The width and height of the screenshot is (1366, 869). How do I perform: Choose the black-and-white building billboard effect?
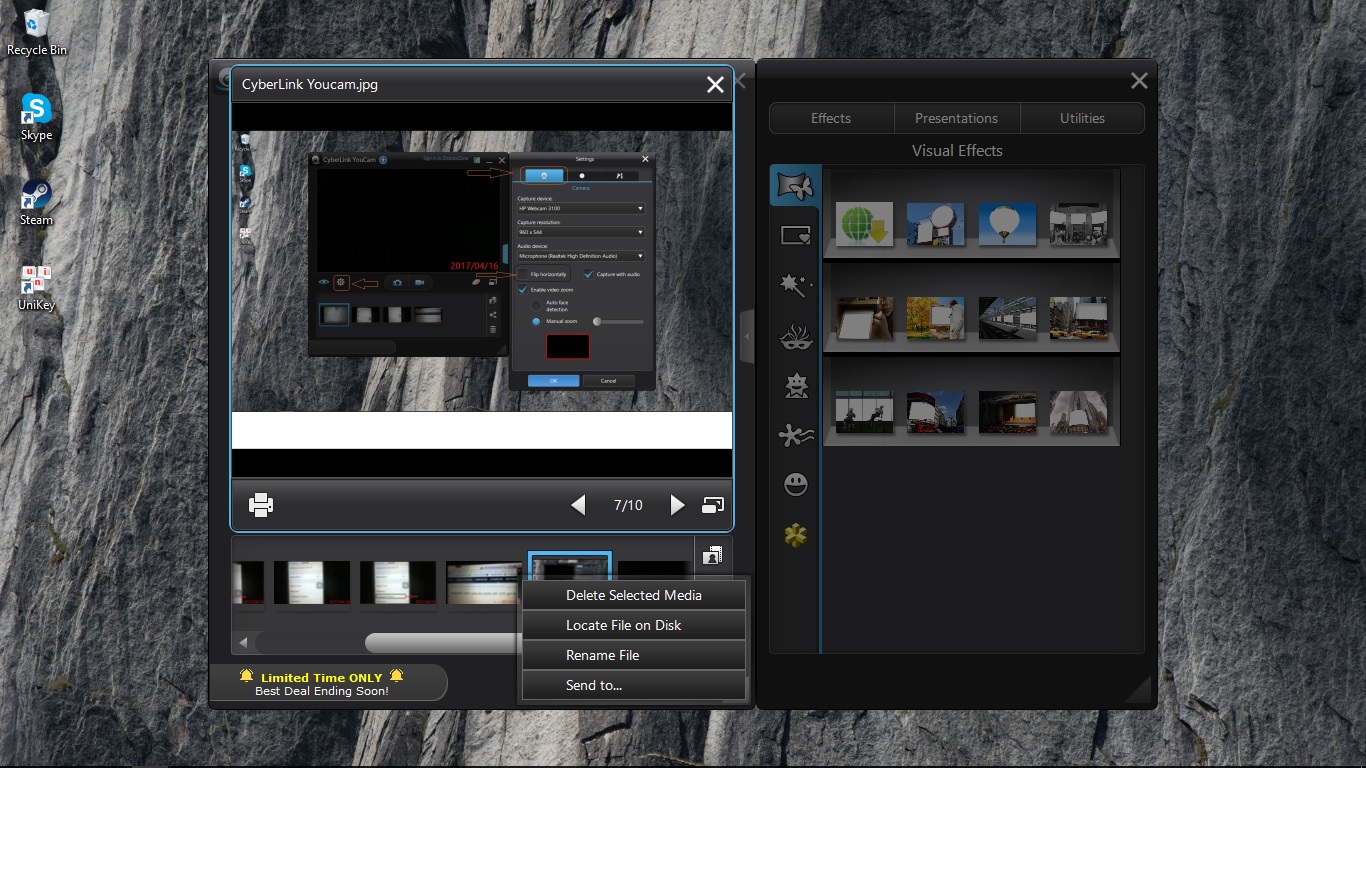point(1078,224)
